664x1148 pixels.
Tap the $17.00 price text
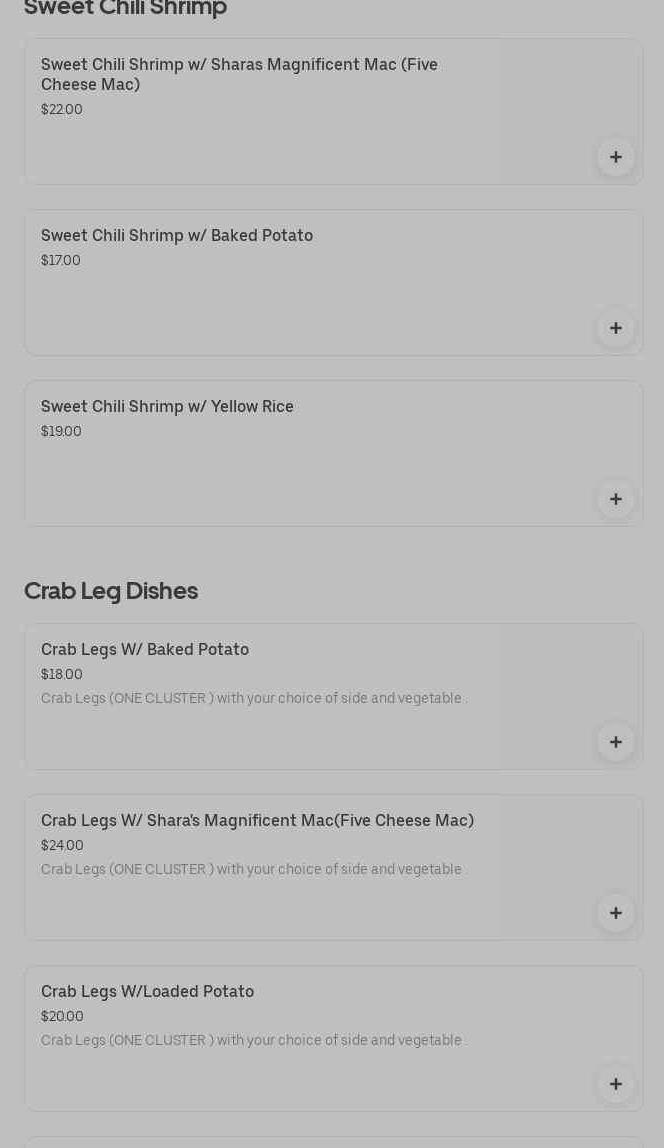coord(61,260)
